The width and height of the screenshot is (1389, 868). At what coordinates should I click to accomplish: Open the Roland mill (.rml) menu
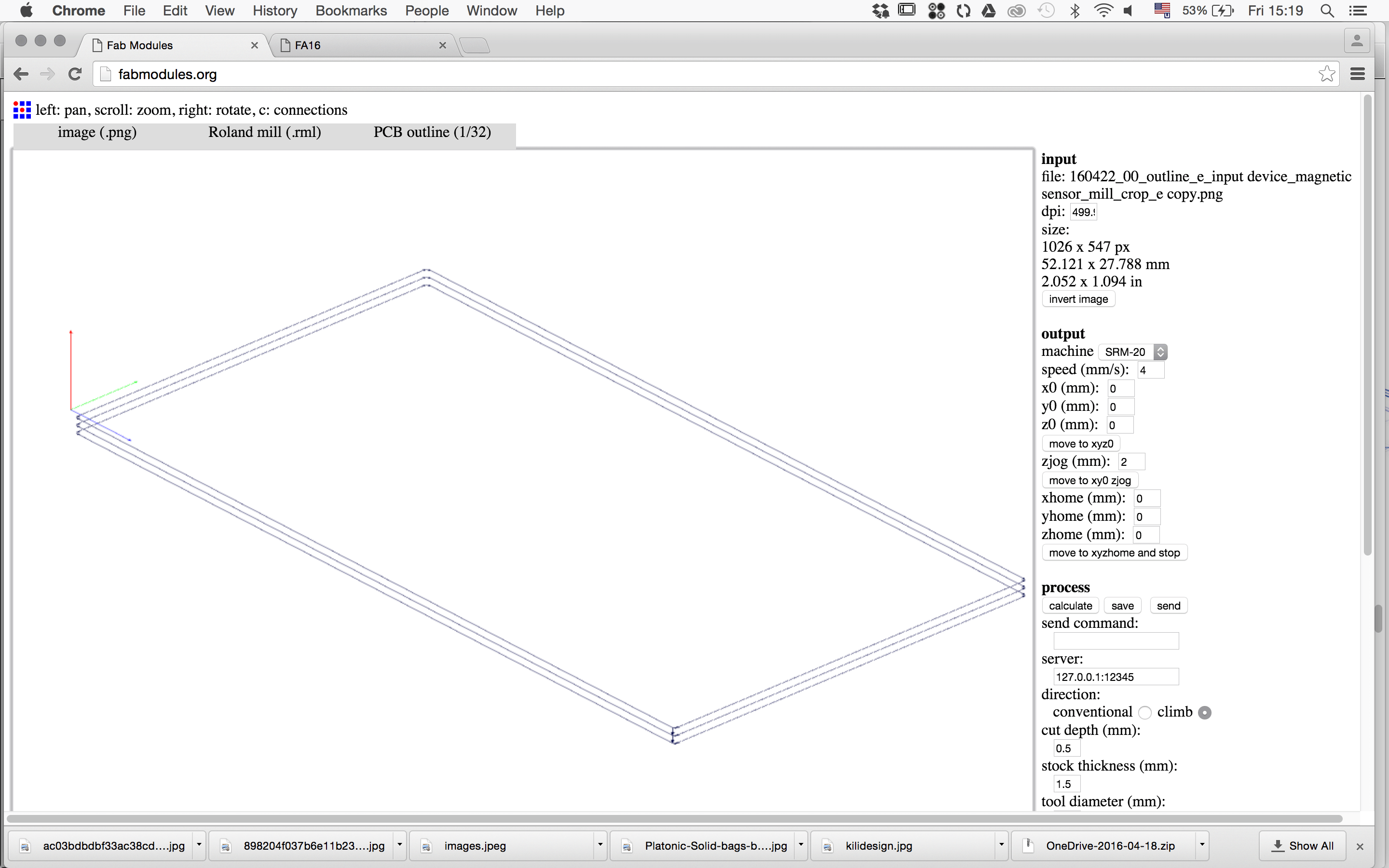pyautogui.click(x=265, y=133)
